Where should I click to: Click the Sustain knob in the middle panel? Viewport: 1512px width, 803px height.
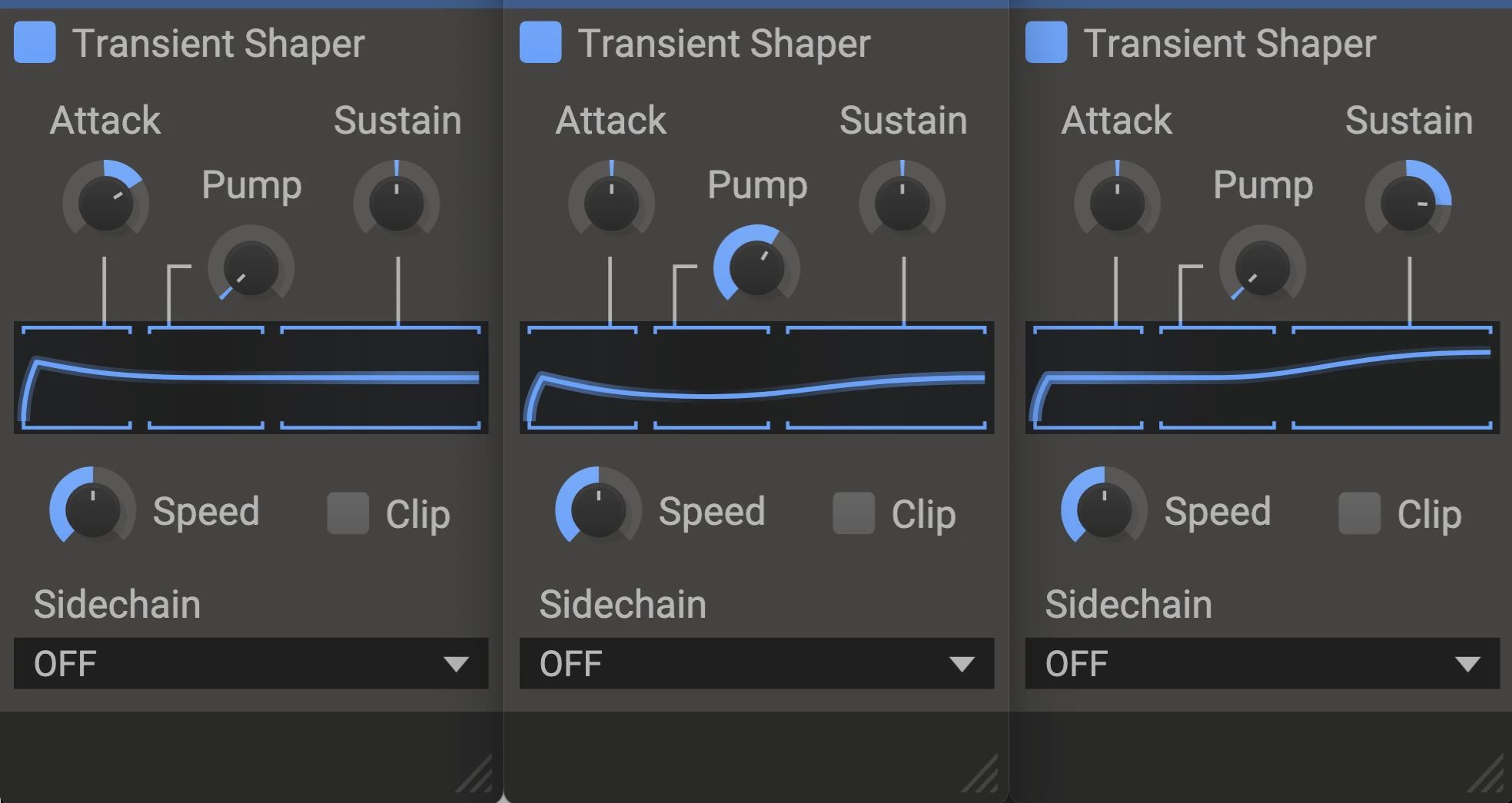tap(902, 203)
